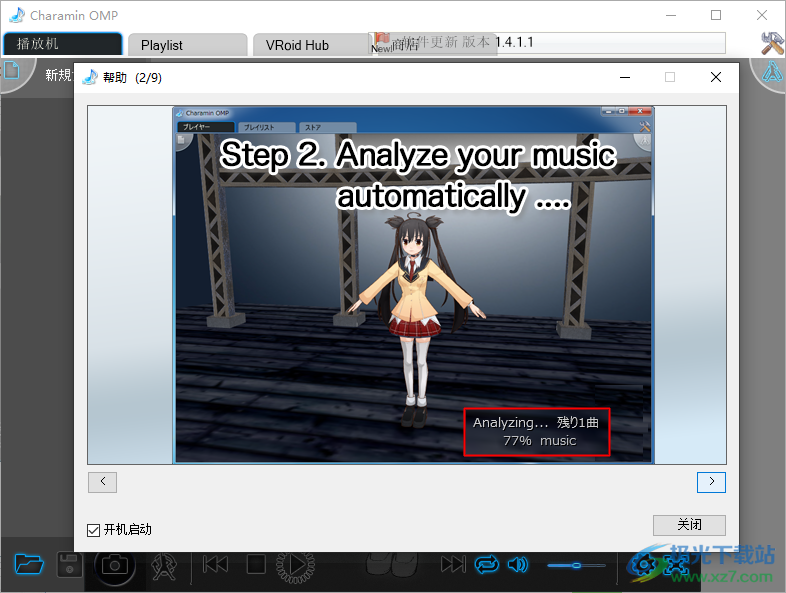Viewport: 786px width, 593px height.
Task: Click the save floppy disk icon
Action: tap(70, 565)
